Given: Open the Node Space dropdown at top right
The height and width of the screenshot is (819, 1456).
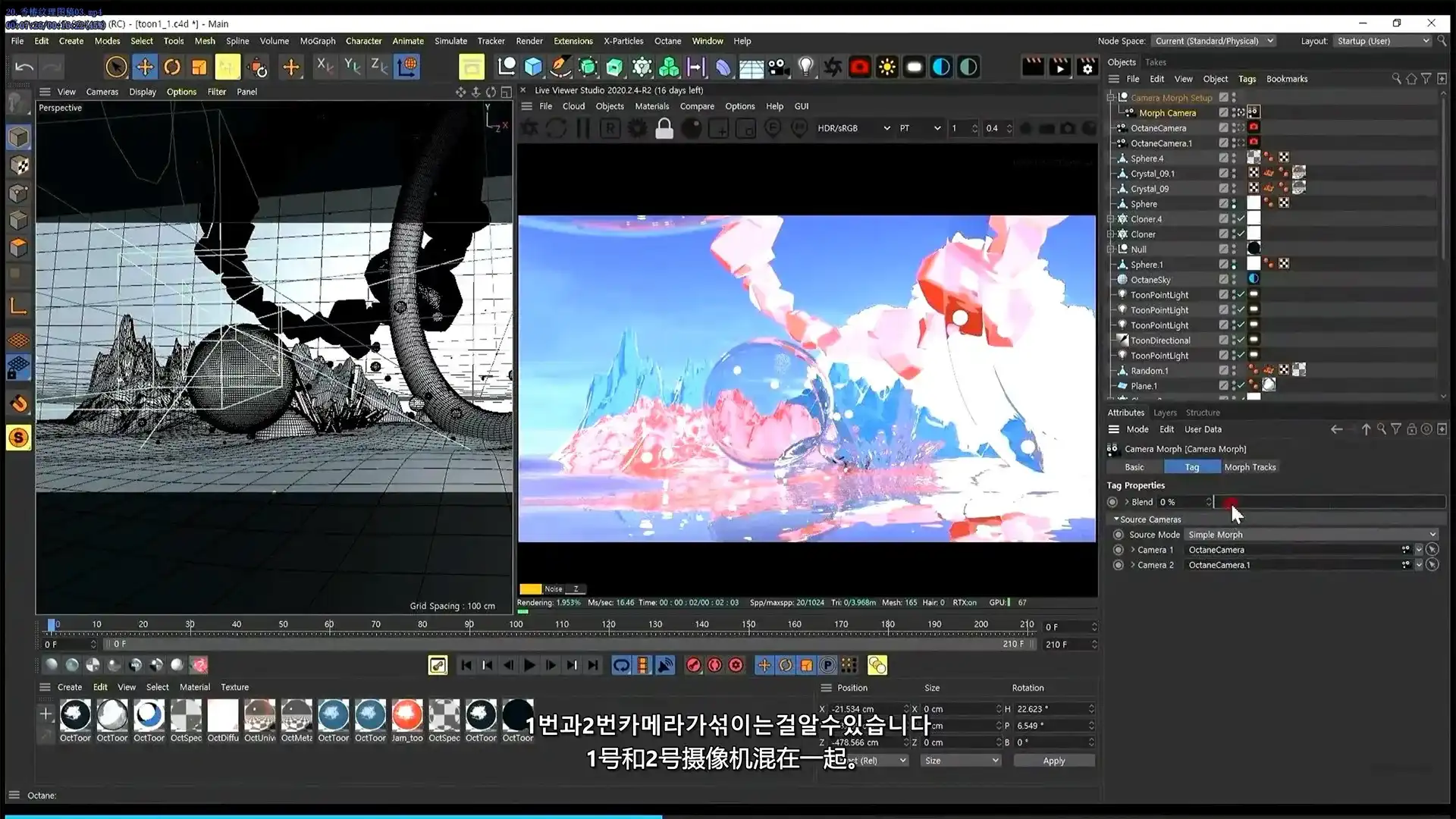Looking at the screenshot, I should (x=1213, y=41).
